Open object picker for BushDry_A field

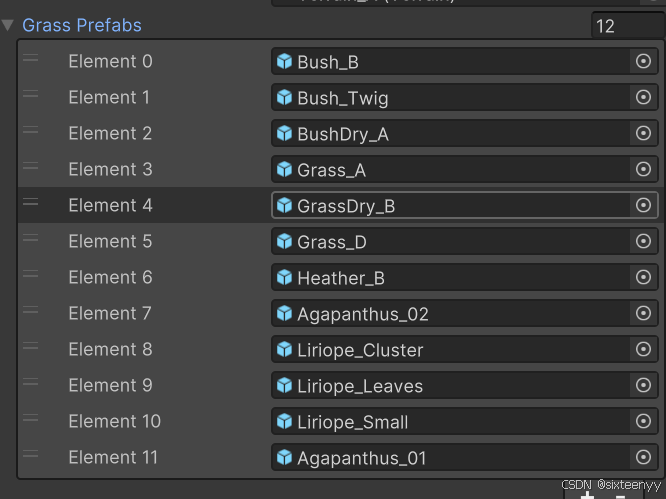point(643,134)
